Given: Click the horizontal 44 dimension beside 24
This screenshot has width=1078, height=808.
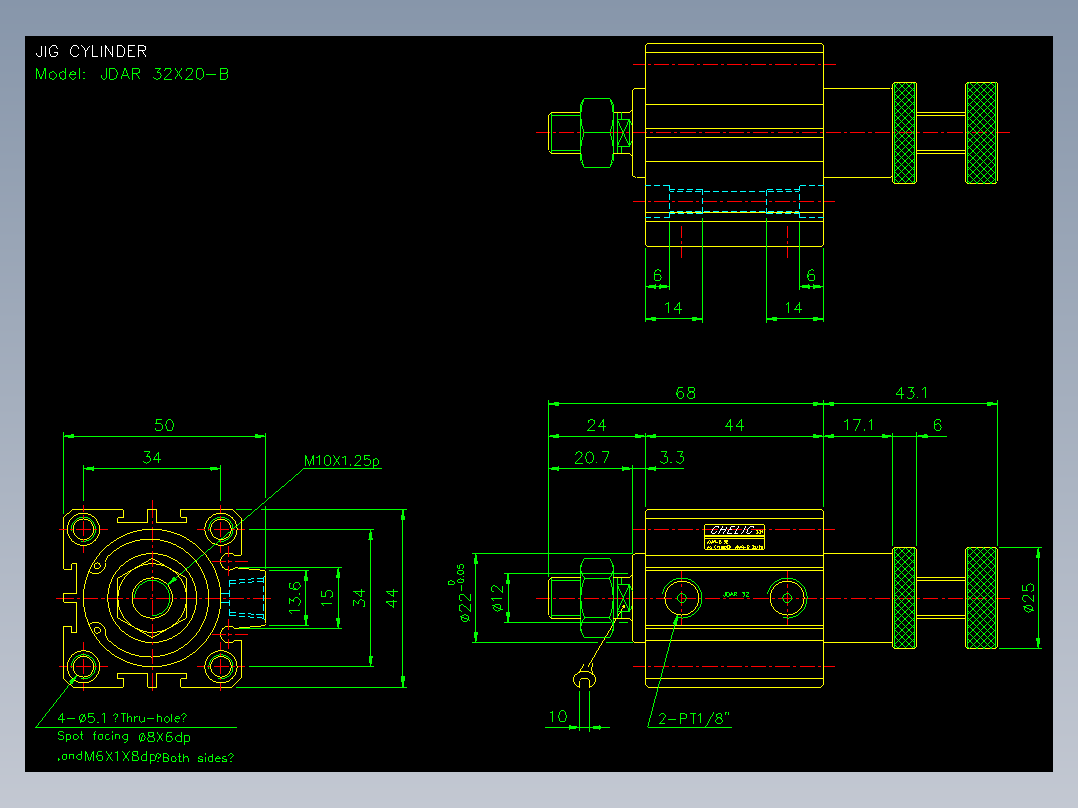Looking at the screenshot, I should pos(734,425).
